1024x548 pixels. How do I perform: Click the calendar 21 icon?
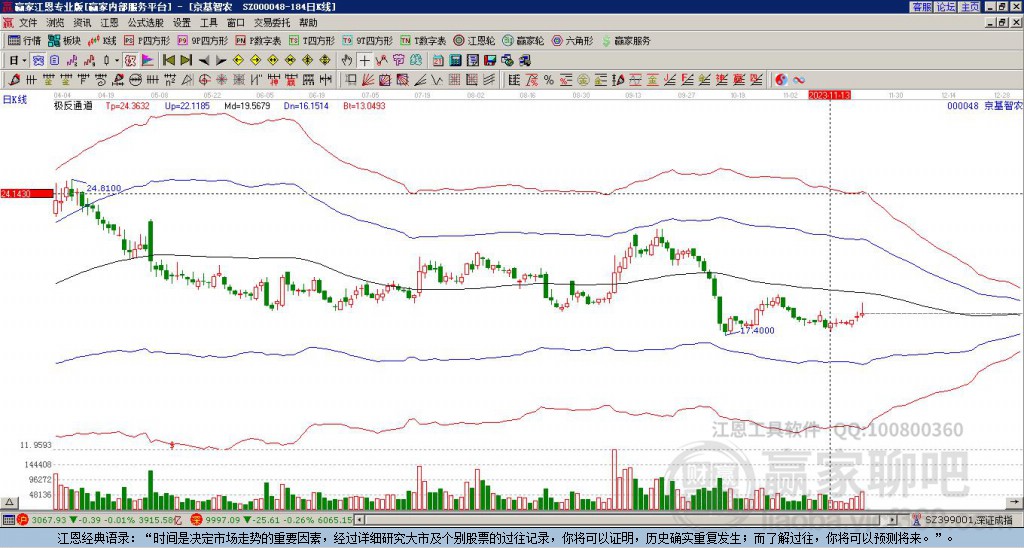[x=438, y=61]
